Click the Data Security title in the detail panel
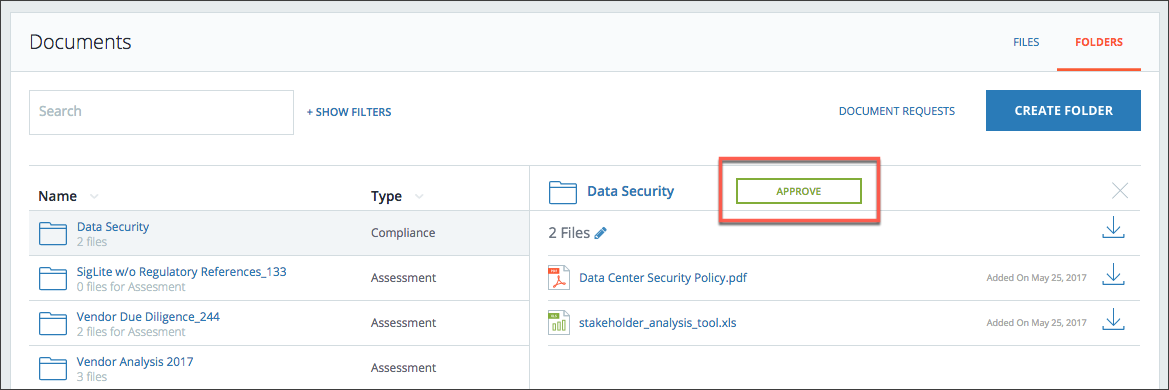The image size is (1169, 390). point(631,191)
